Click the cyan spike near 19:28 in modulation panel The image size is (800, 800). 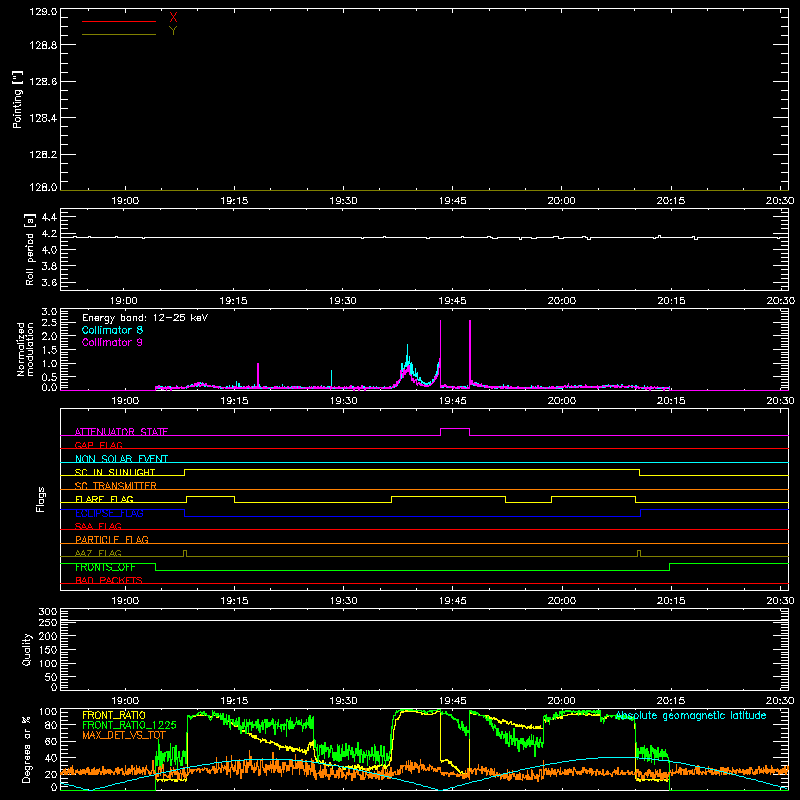pos(332,379)
